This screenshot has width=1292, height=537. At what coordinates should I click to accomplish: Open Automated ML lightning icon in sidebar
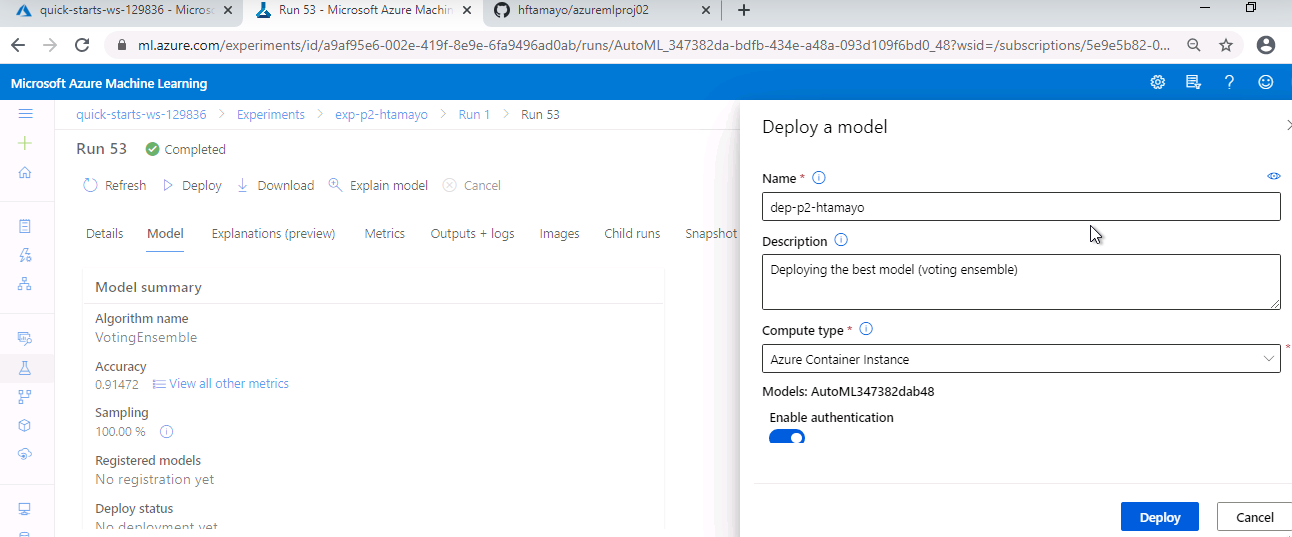pyautogui.click(x=25, y=255)
